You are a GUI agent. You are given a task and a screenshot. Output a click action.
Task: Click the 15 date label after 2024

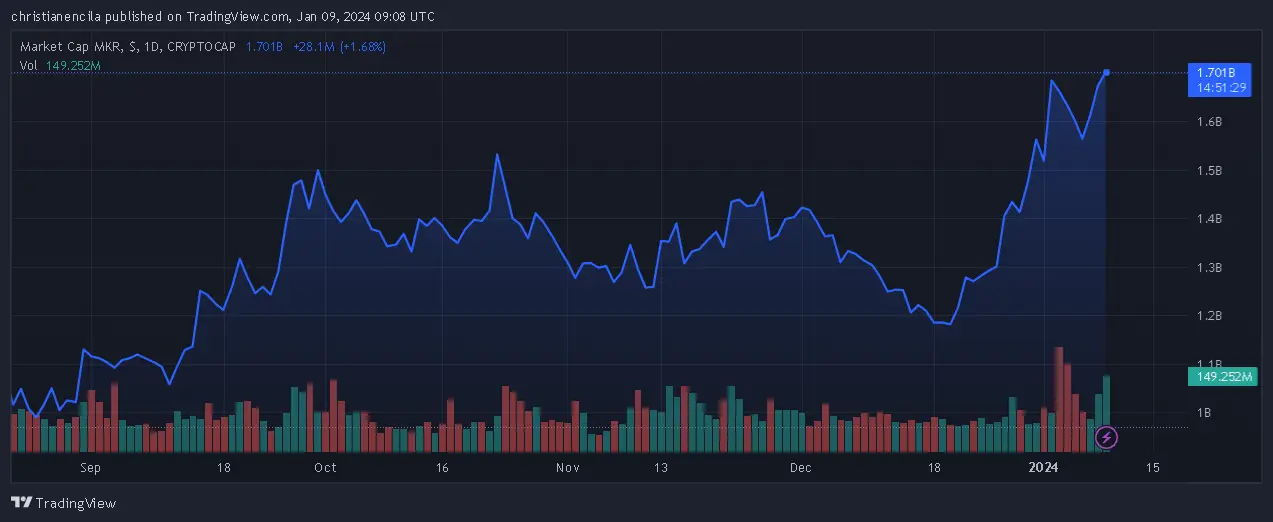(x=1152, y=467)
